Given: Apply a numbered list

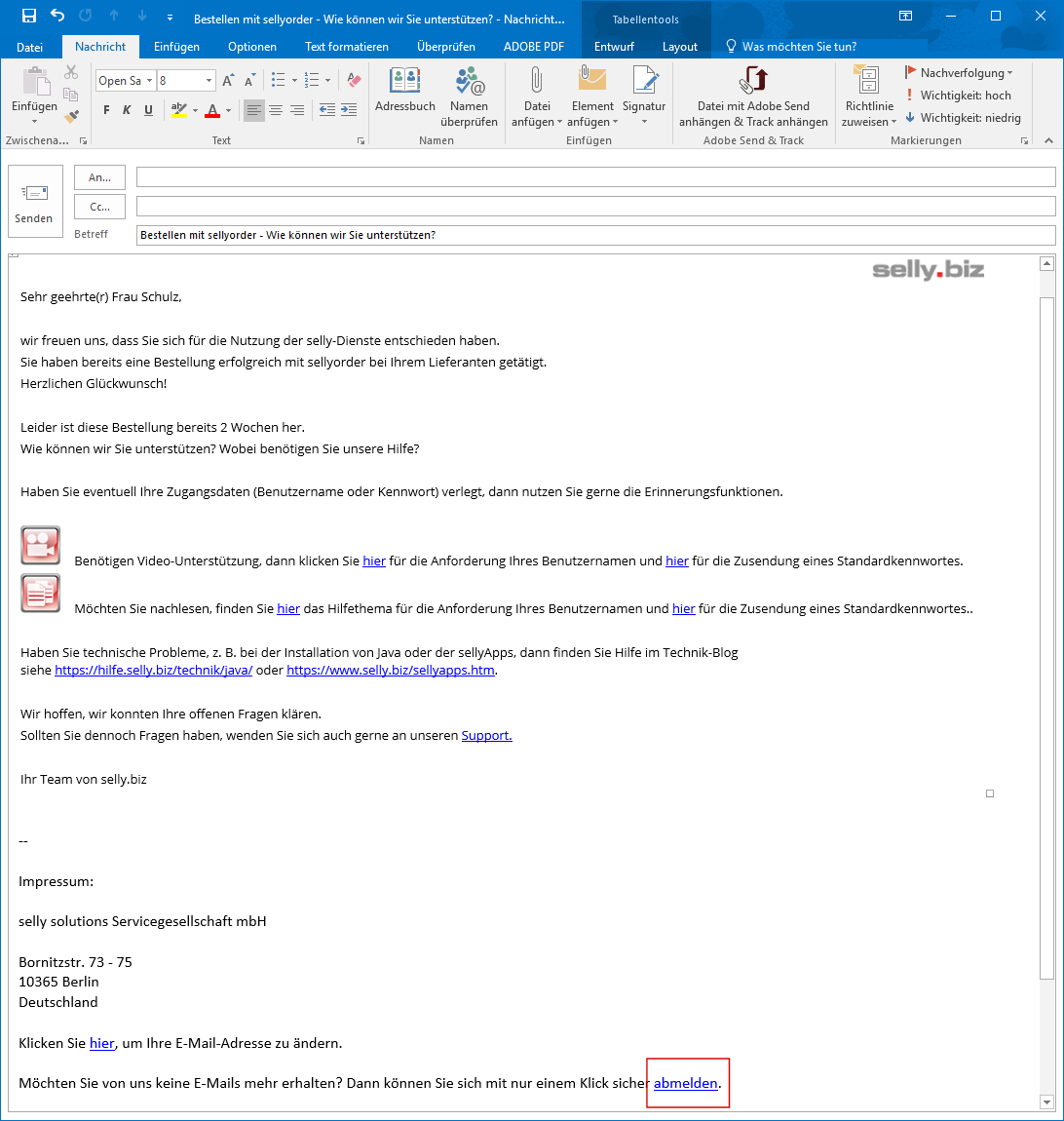Looking at the screenshot, I should pyautogui.click(x=312, y=80).
